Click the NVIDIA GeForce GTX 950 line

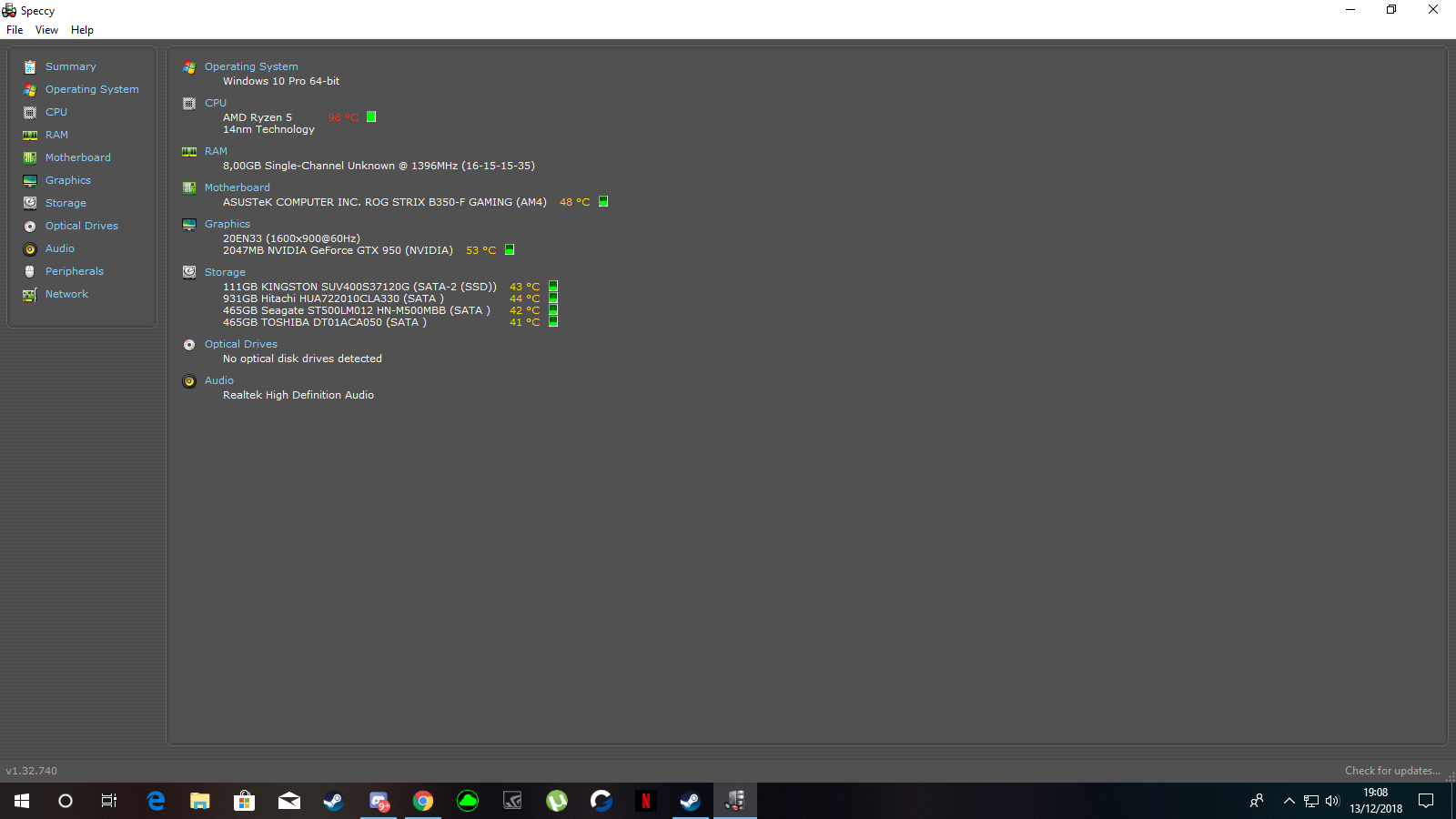(x=338, y=250)
